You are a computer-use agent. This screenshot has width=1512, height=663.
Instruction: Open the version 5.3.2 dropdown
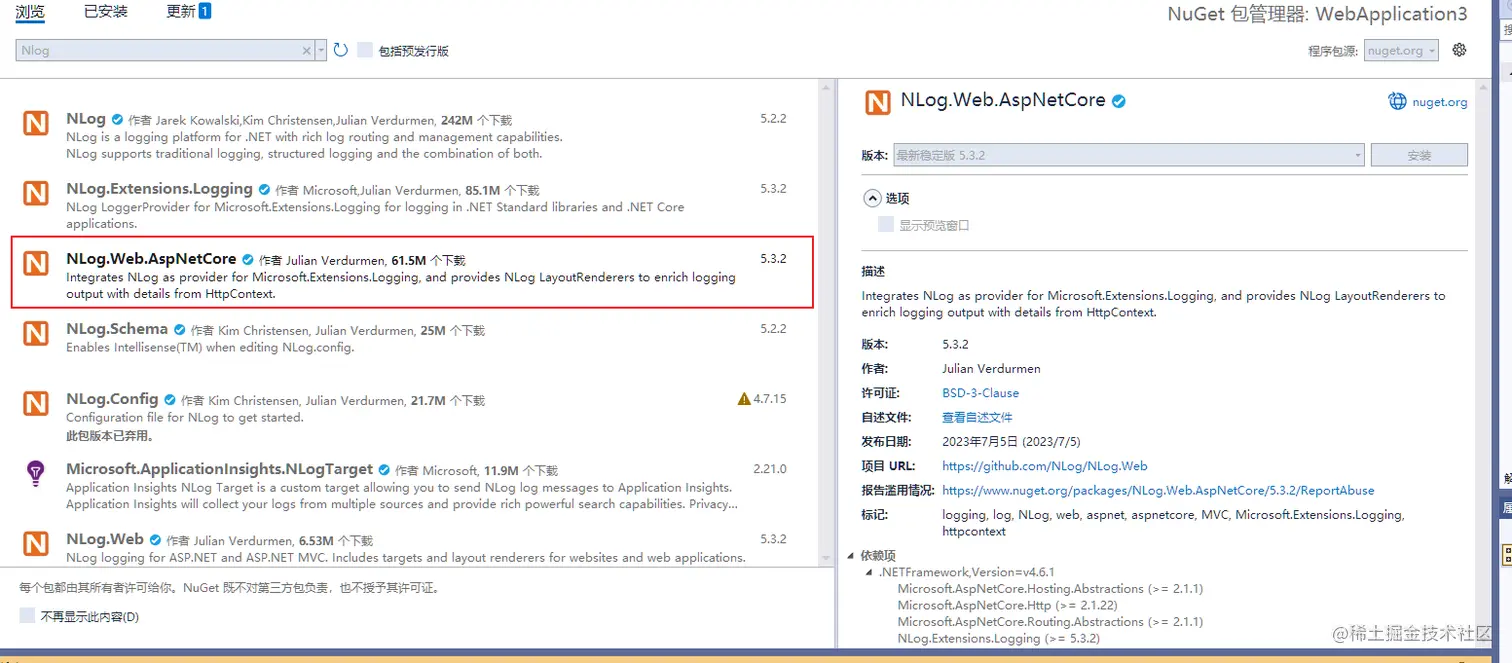[x=1127, y=155]
